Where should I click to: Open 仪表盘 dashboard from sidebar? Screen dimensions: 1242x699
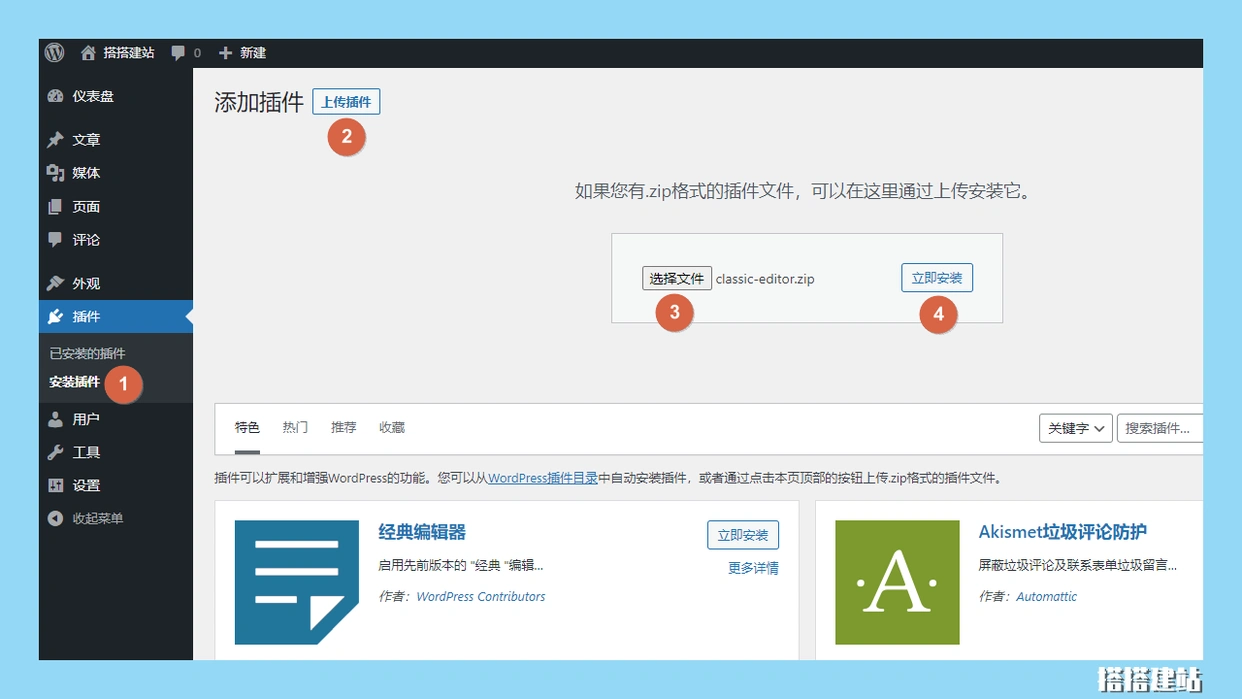tap(92, 96)
